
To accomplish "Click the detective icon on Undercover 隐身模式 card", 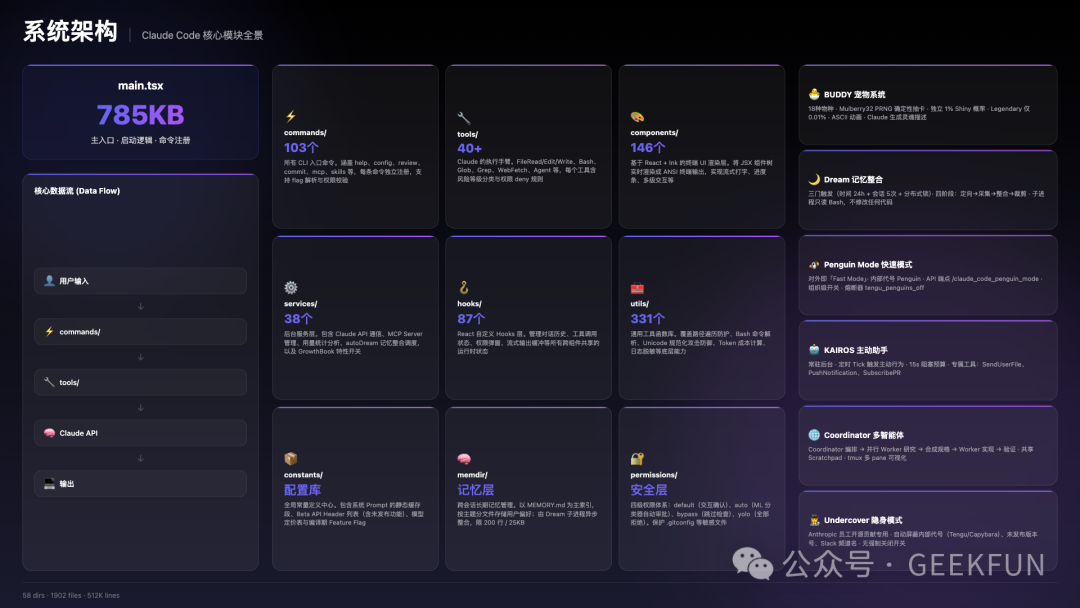I will point(813,520).
